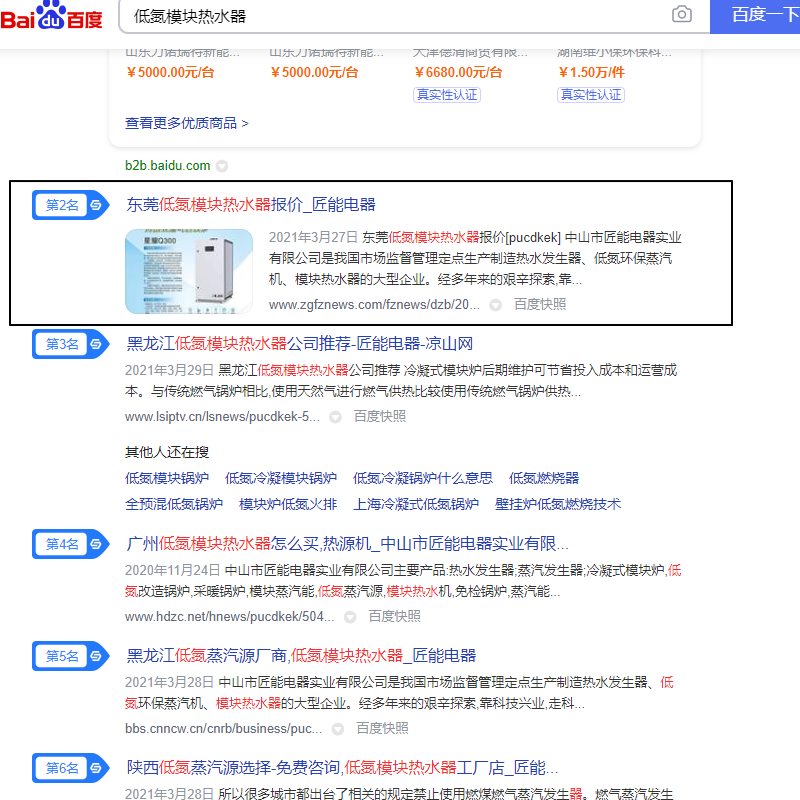The width and height of the screenshot is (800, 800).
Task: Click ¥1.50万/件 product price
Action: pos(591,72)
